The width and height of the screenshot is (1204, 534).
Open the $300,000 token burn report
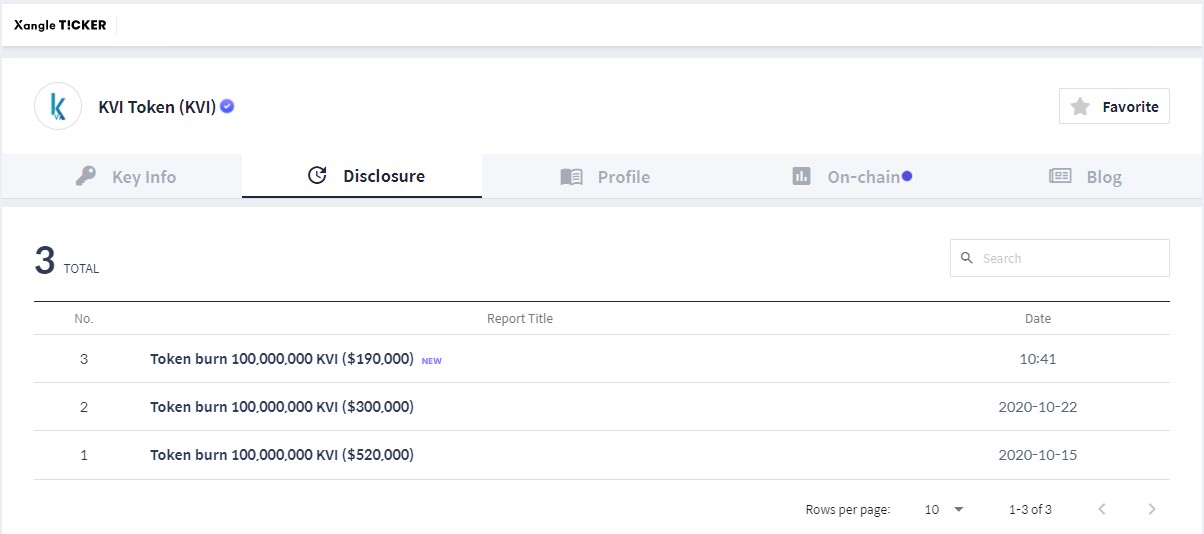(282, 406)
